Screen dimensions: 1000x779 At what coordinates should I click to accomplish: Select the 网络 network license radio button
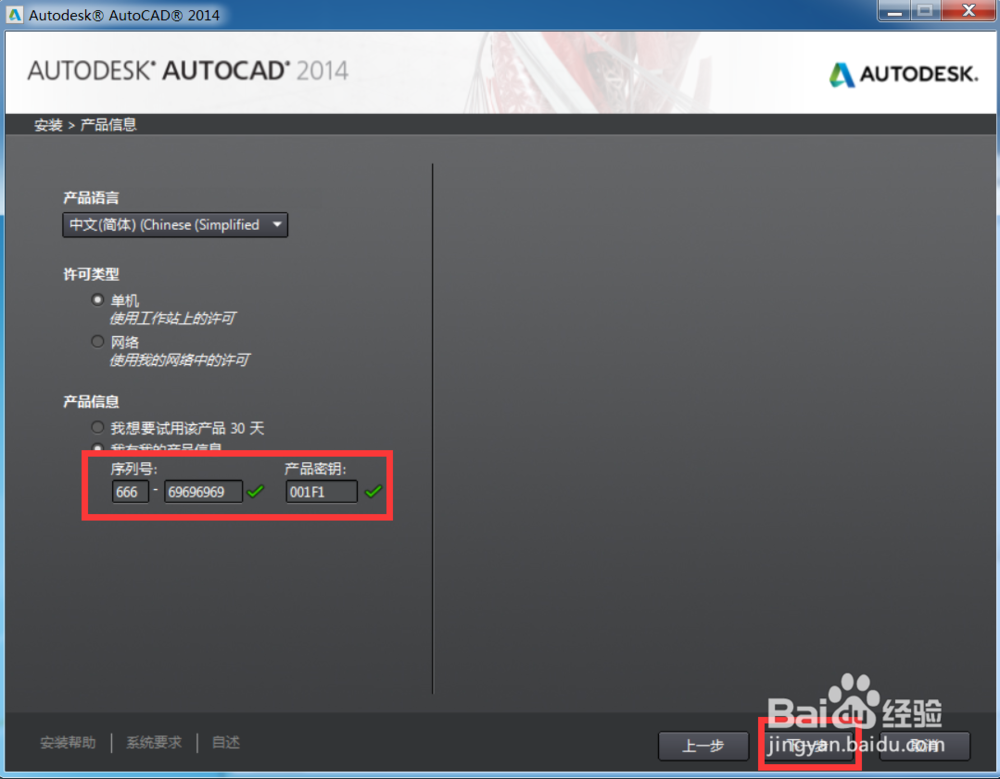pos(97,341)
